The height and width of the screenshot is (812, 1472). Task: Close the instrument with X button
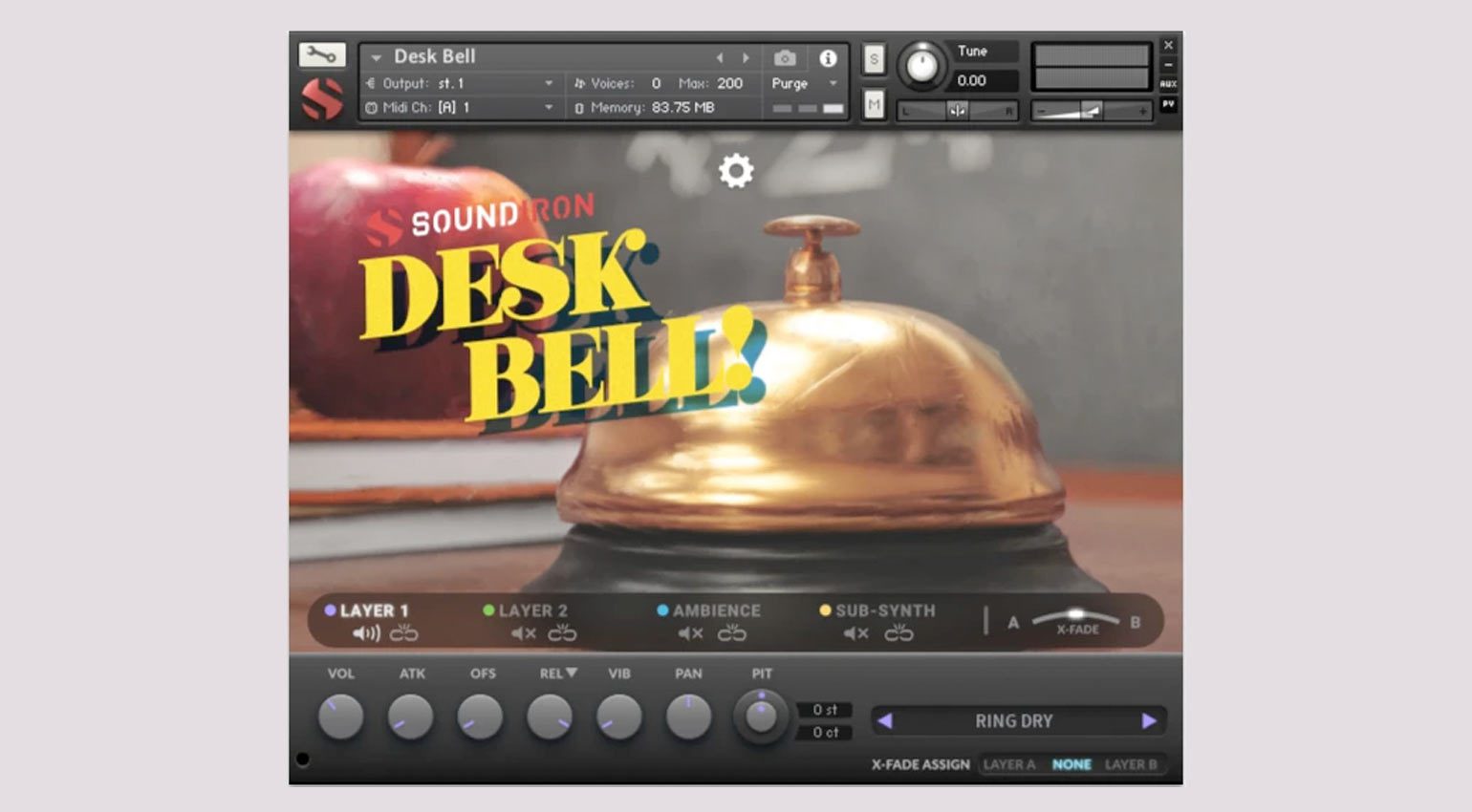(1168, 45)
